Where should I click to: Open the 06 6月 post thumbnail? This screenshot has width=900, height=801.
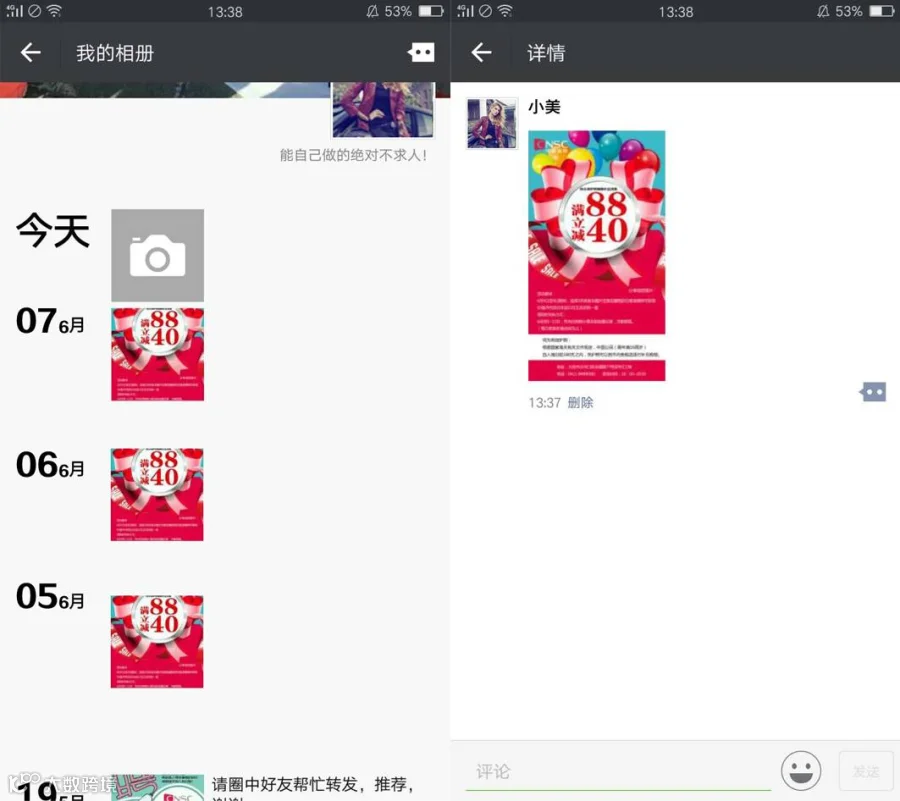(x=157, y=495)
